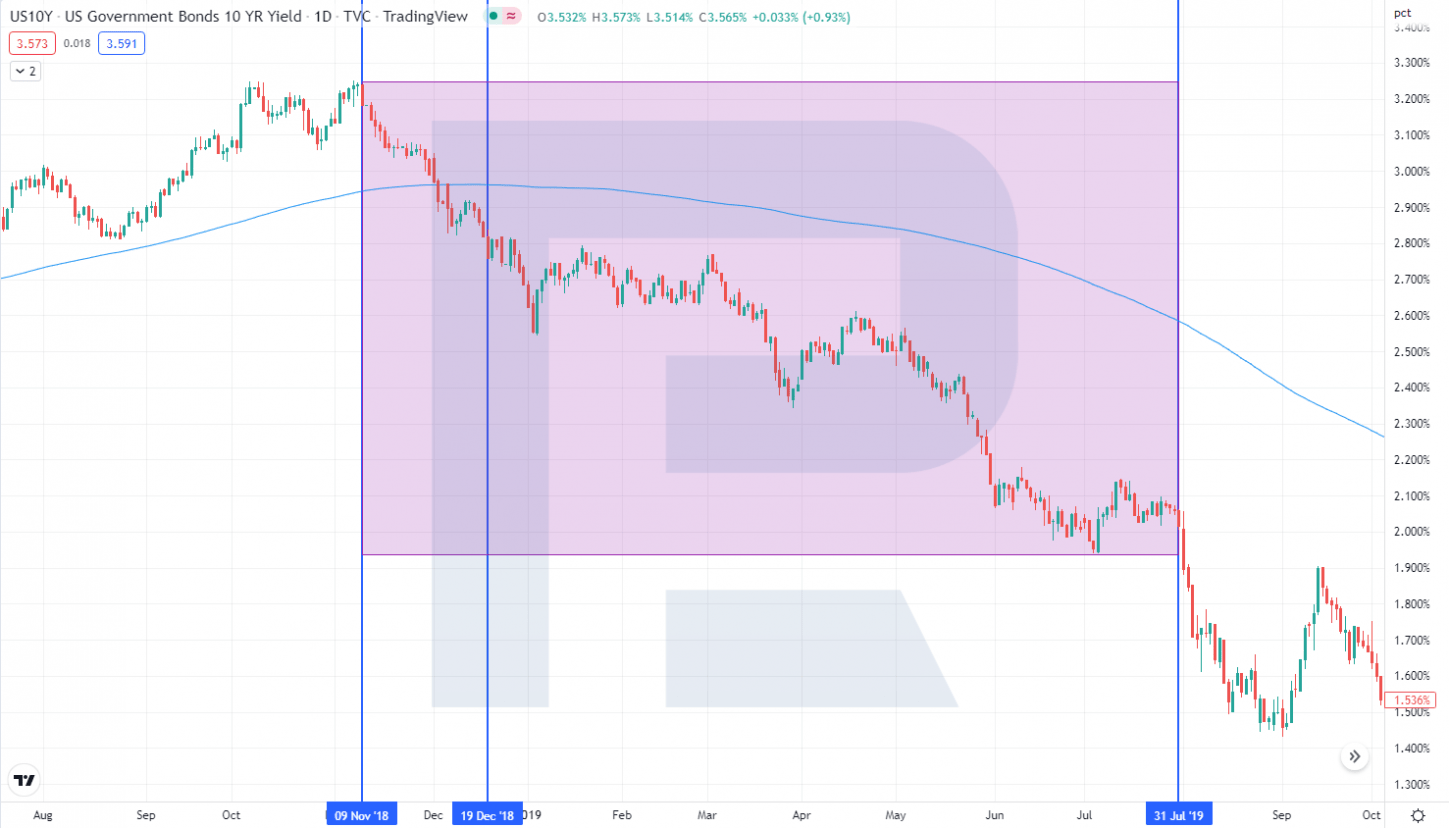The image size is (1449, 828).
Task: Click the 1.536% current price label
Action: click(x=1412, y=700)
